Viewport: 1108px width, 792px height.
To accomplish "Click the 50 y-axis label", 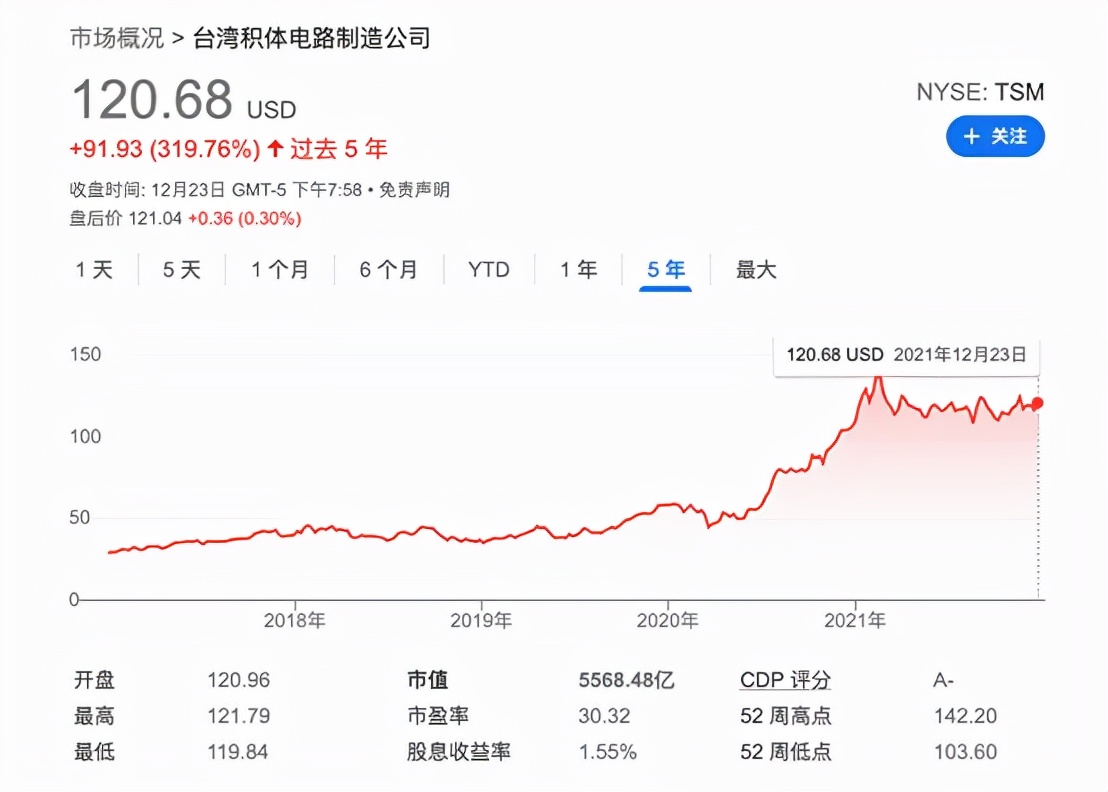I will (80, 517).
